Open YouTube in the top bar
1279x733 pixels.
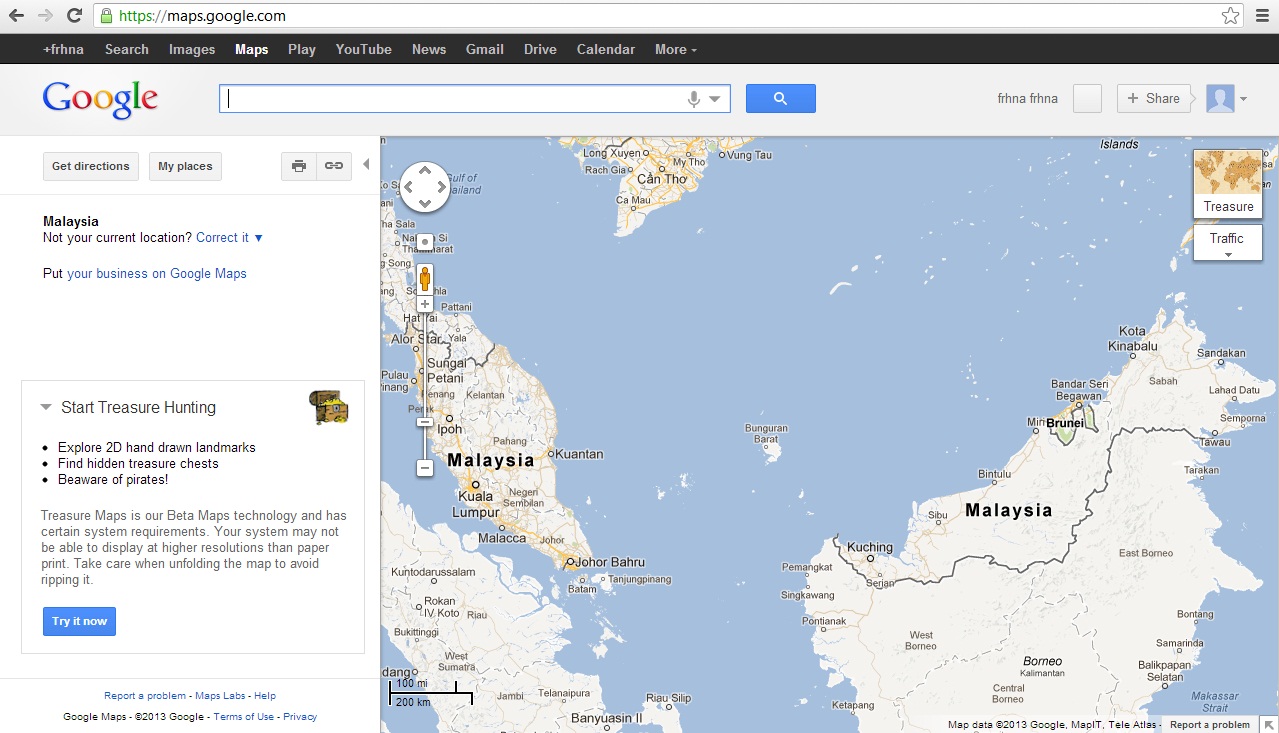[364, 49]
